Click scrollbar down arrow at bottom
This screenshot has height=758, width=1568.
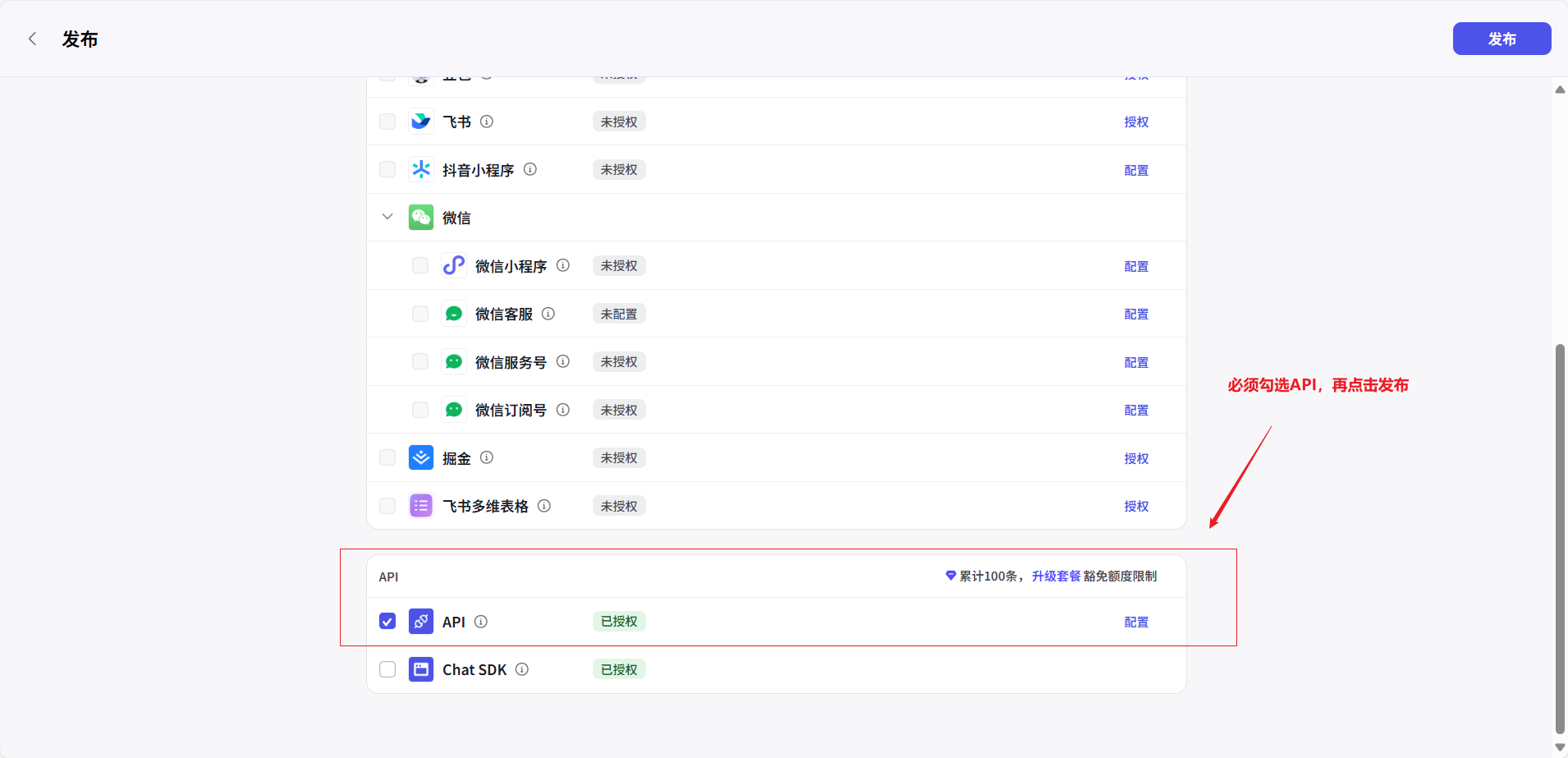pos(1560,747)
